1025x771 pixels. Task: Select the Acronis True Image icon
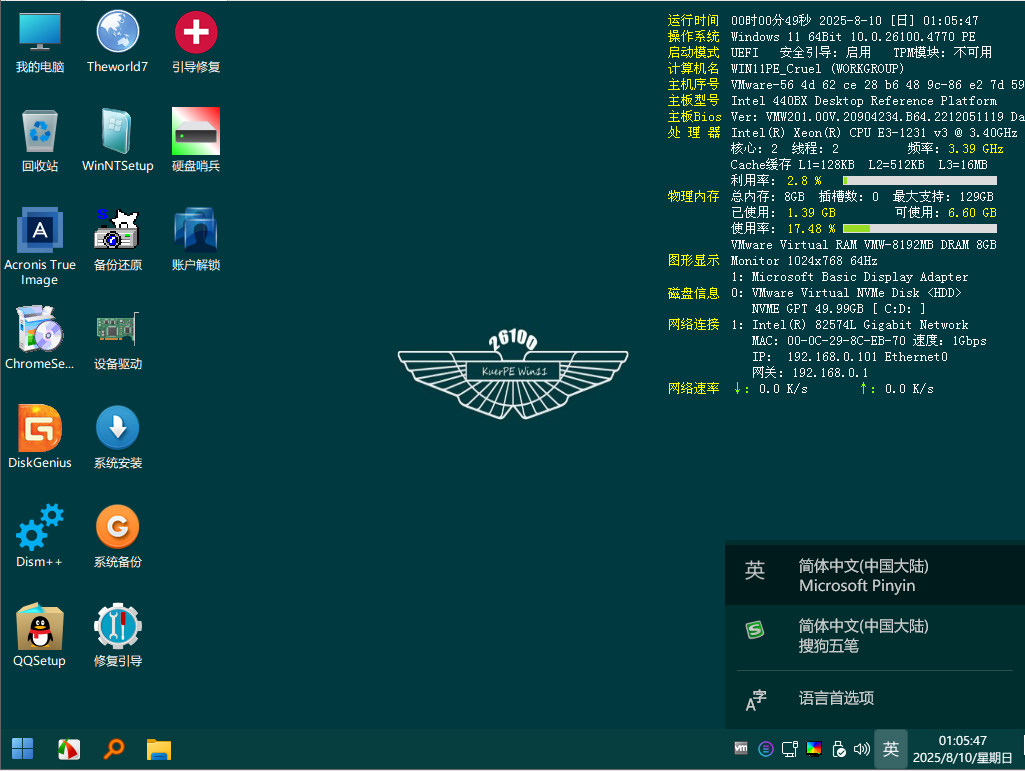tap(40, 247)
